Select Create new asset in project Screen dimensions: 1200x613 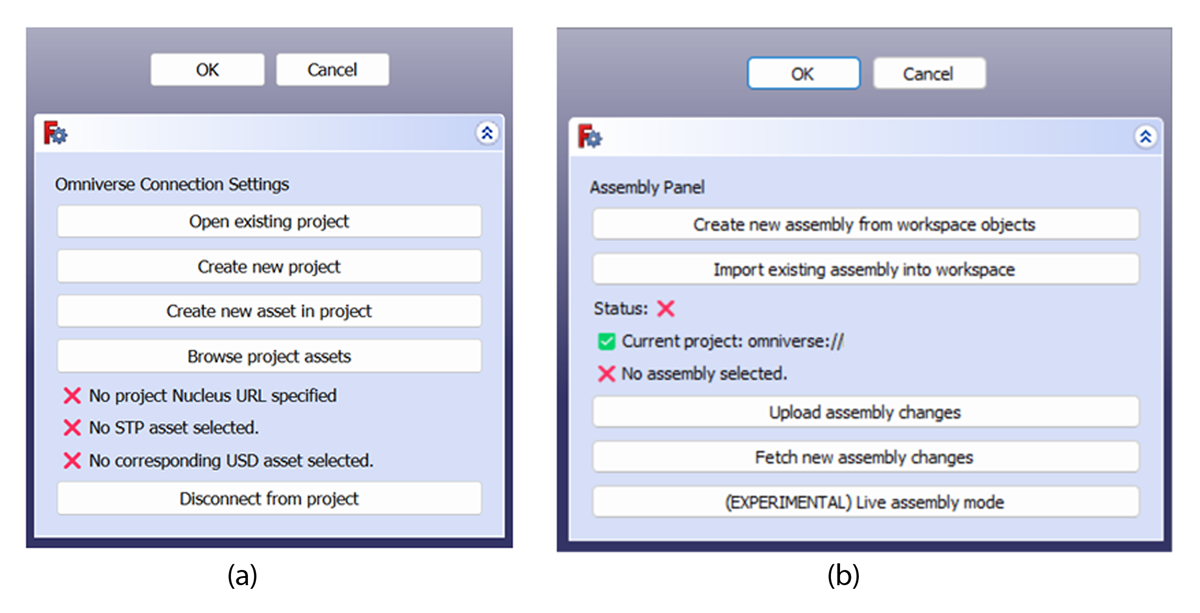click(x=269, y=311)
